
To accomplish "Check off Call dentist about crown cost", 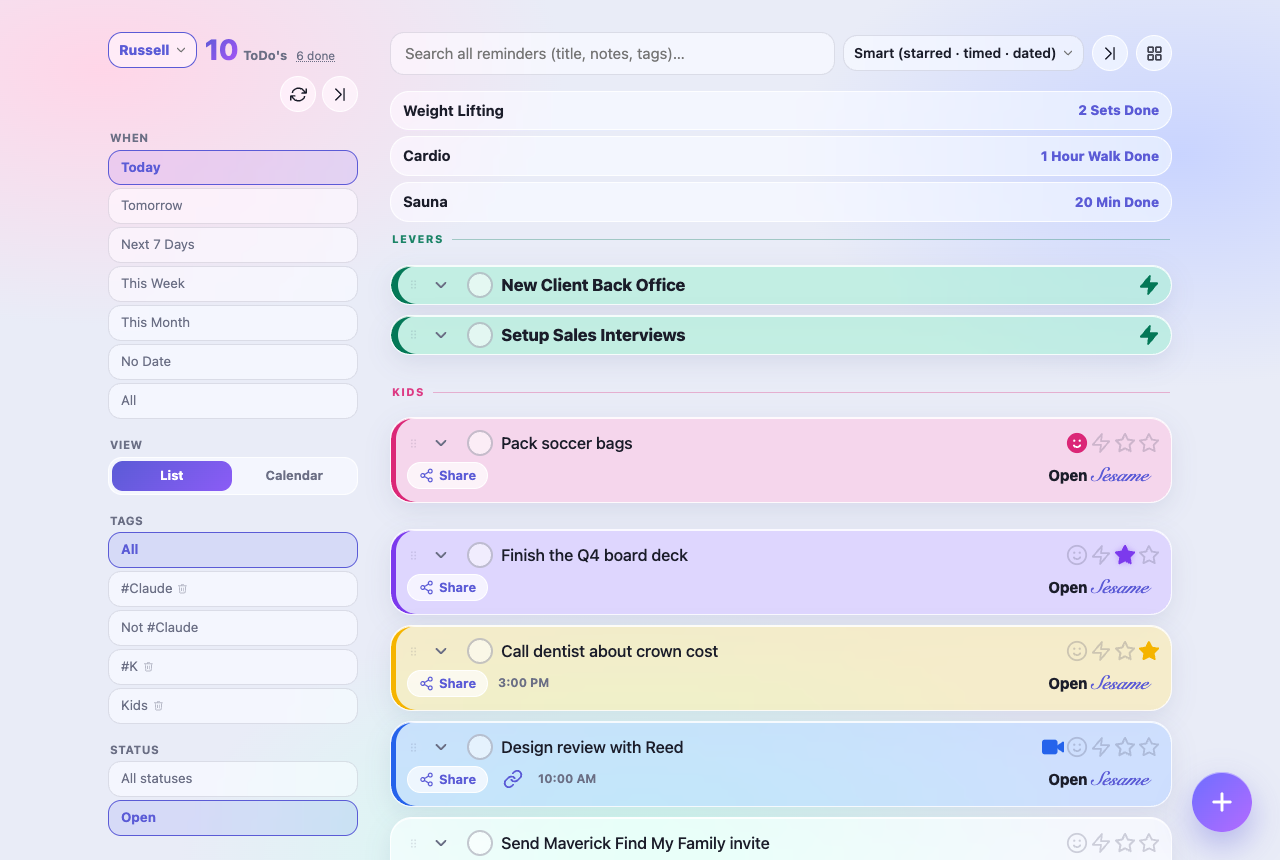I will click(x=480, y=651).
